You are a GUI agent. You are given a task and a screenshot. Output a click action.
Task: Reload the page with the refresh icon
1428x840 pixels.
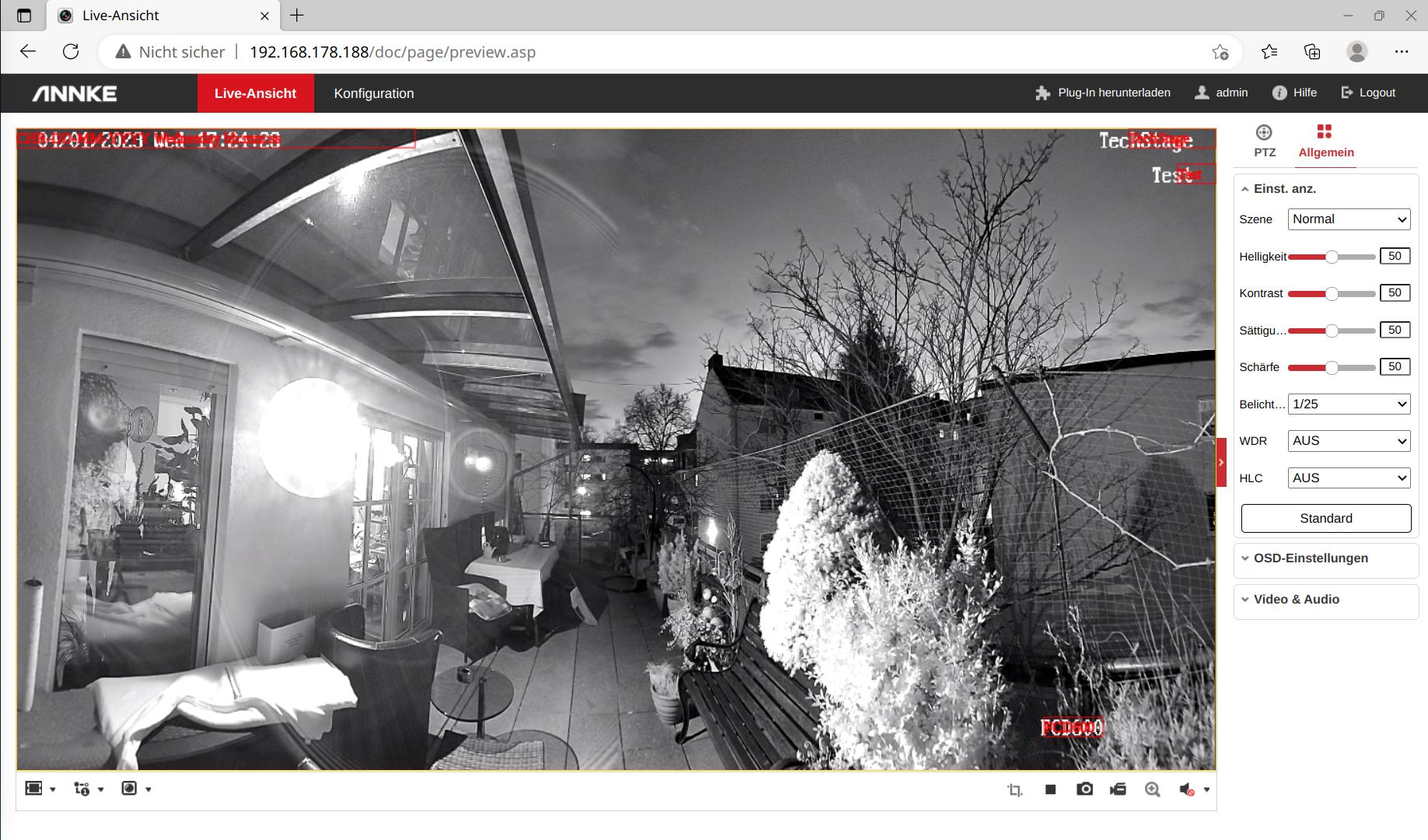pyautogui.click(x=71, y=52)
